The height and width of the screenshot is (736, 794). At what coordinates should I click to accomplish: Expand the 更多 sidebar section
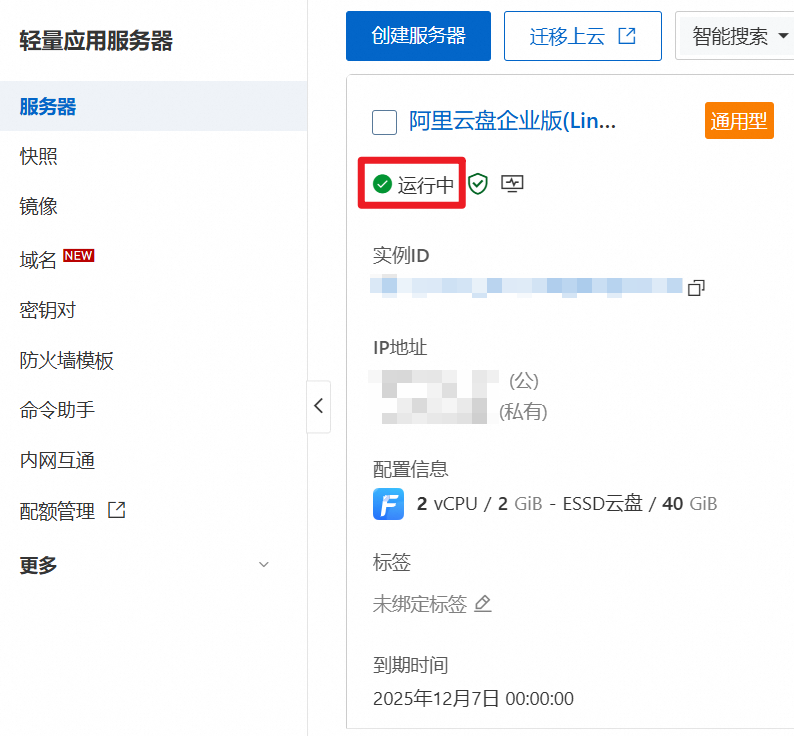(264, 565)
